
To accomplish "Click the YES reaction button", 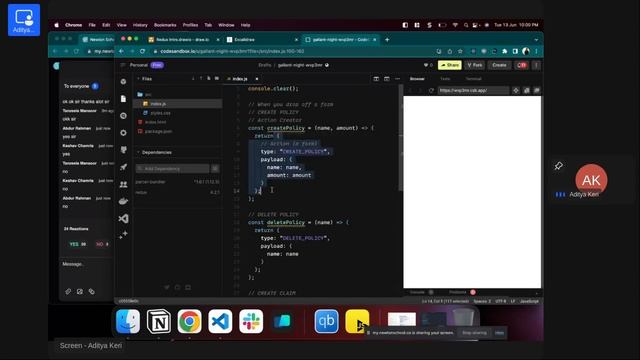I will pos(78,244).
